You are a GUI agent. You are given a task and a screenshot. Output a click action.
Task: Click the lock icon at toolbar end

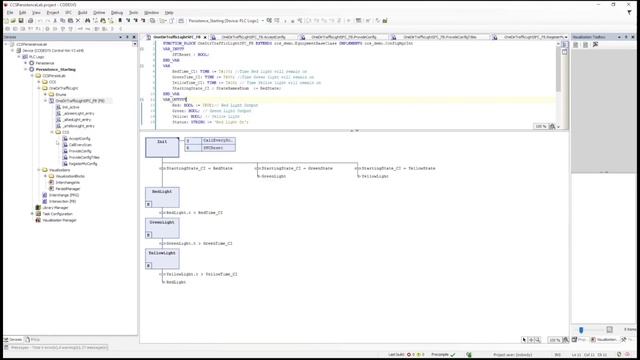[x=385, y=20]
